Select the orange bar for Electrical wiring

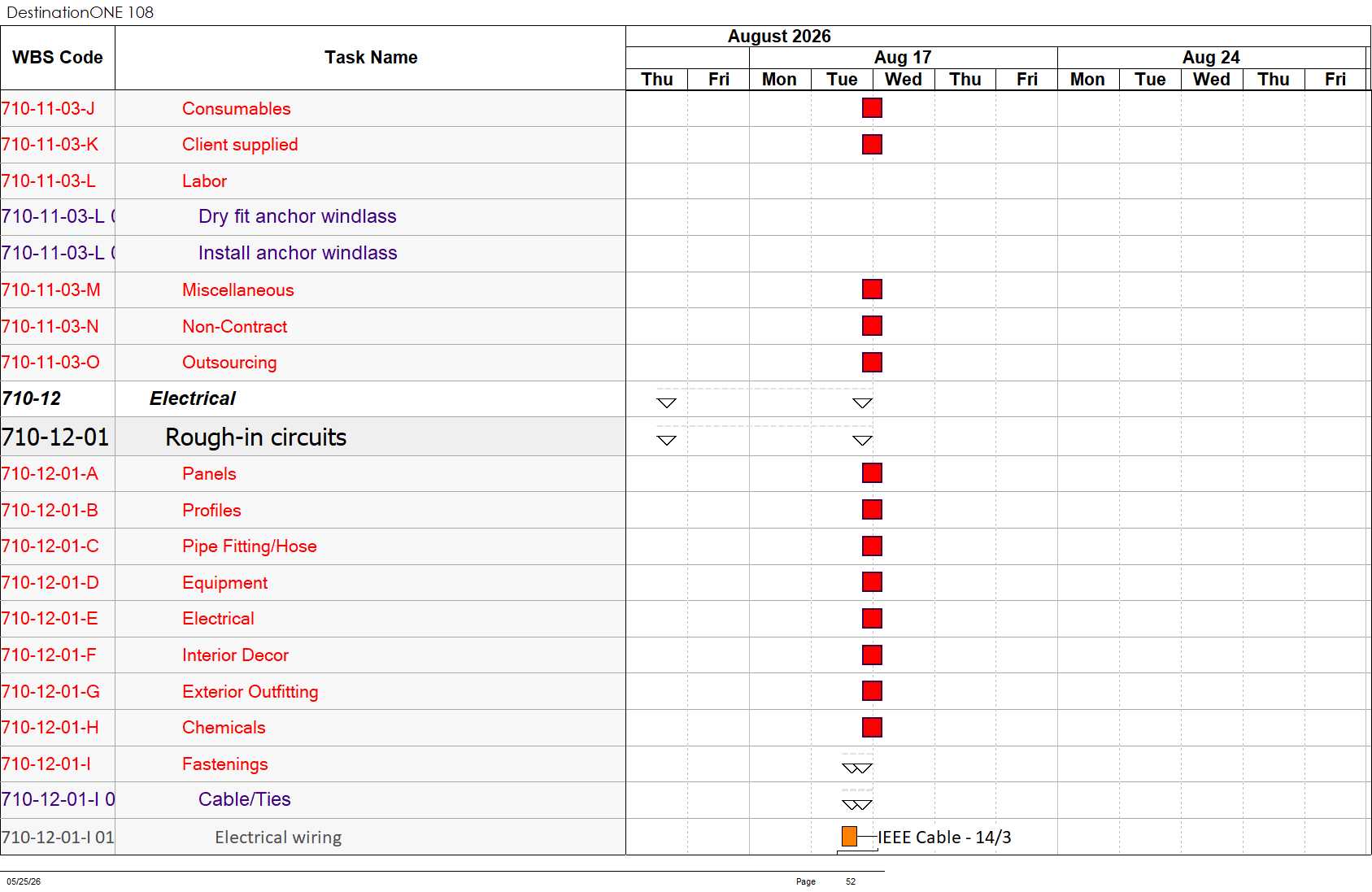click(x=849, y=836)
